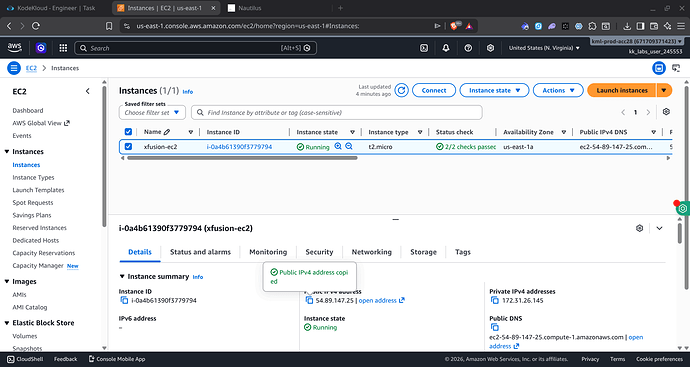This screenshot has width=690, height=367.
Task: Collapse the Elastic Block Store section
Action: click(x=7, y=323)
